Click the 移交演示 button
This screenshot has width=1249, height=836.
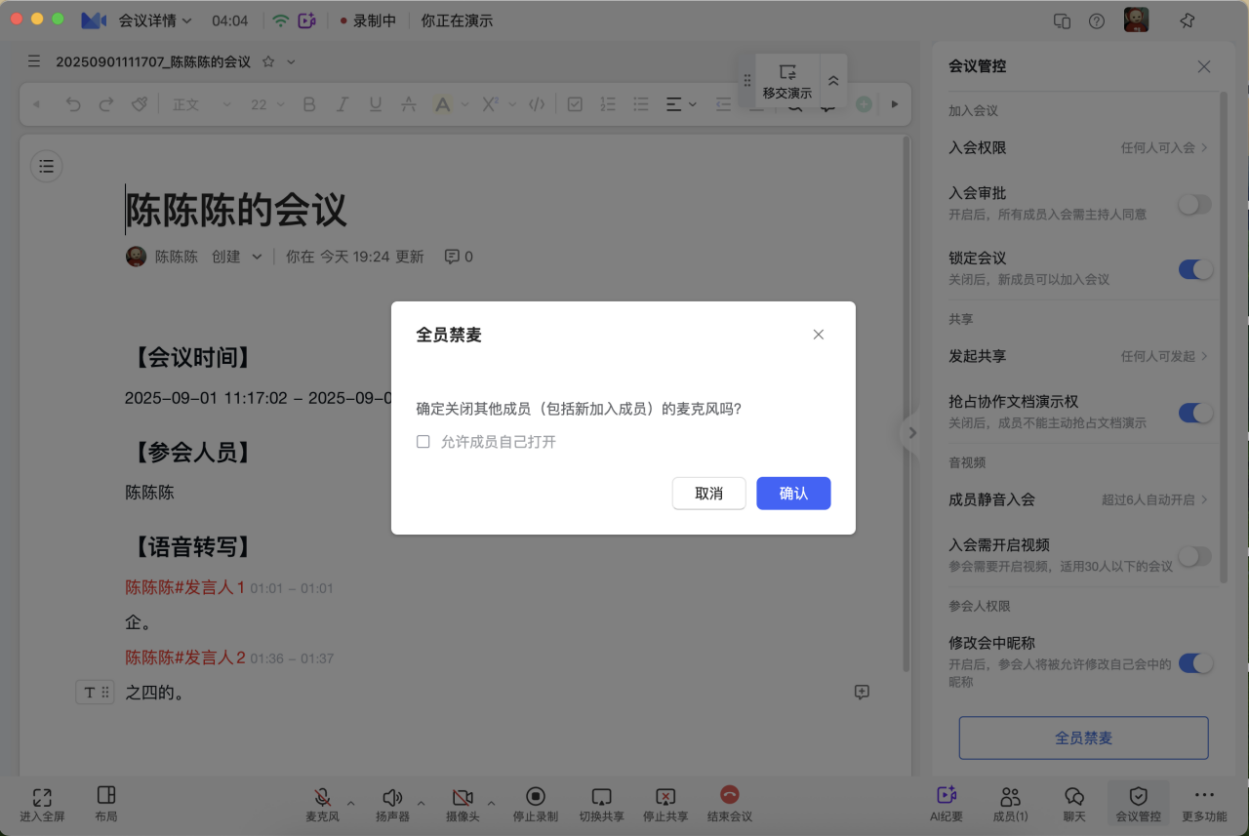point(787,82)
